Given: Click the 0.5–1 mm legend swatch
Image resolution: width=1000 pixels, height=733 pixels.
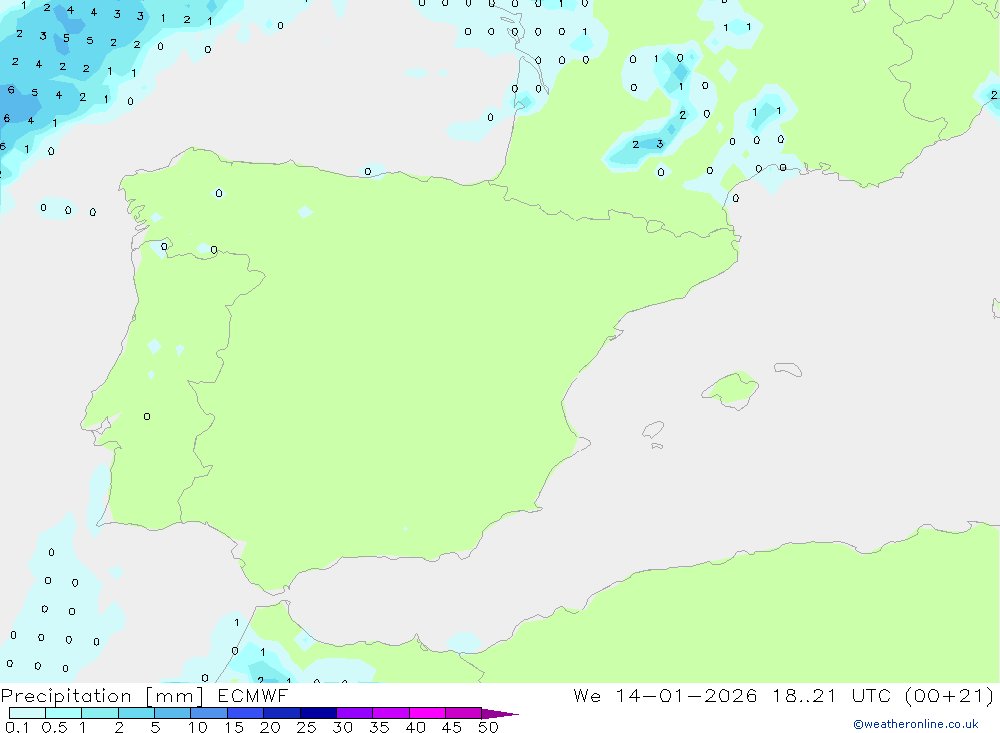Looking at the screenshot, I should click(64, 713).
